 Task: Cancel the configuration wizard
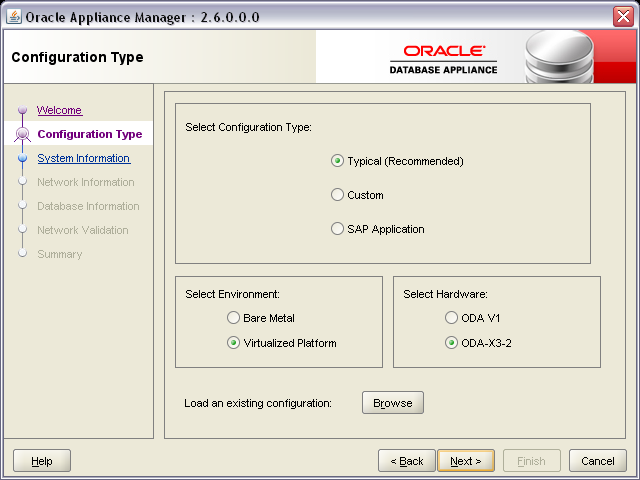click(x=598, y=461)
